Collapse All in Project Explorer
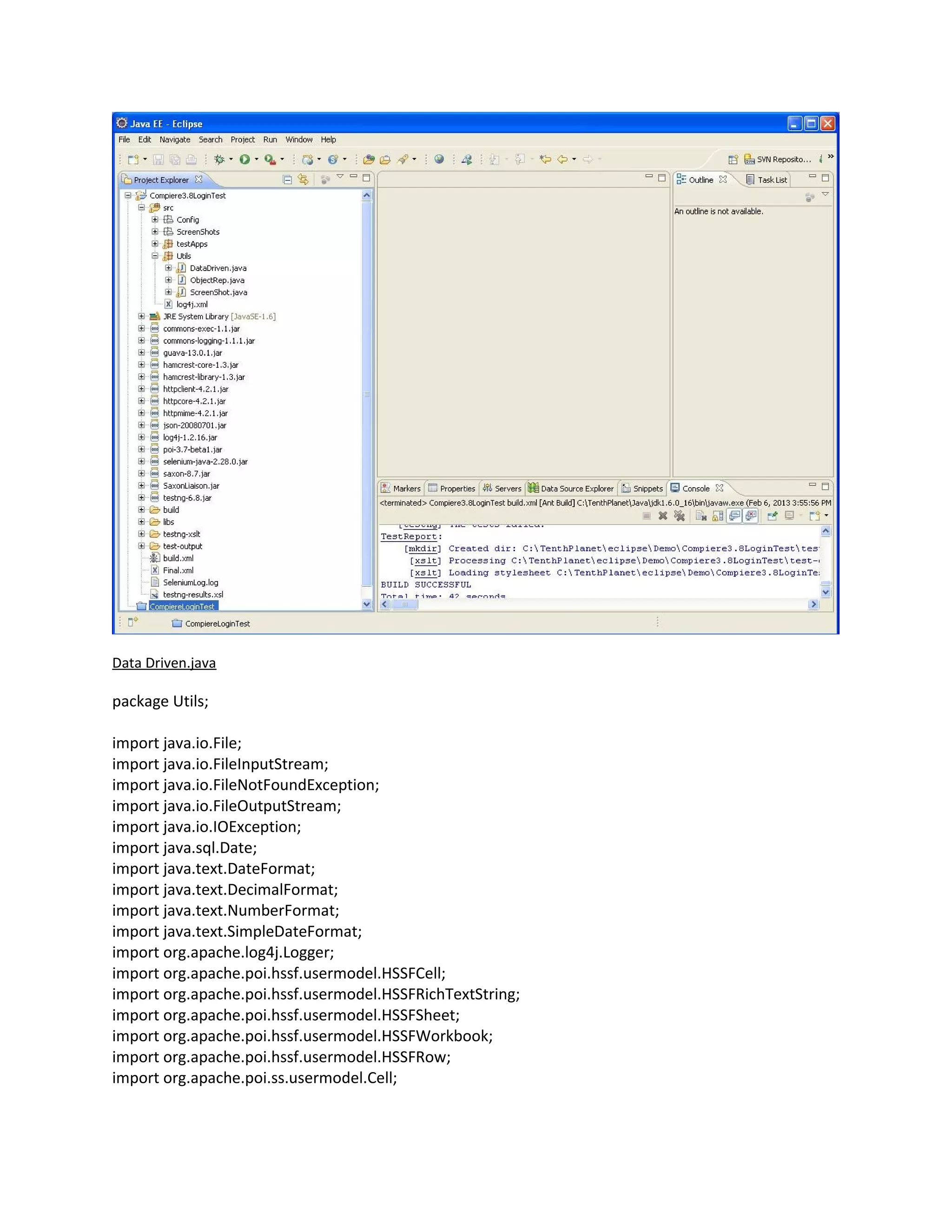 (287, 180)
